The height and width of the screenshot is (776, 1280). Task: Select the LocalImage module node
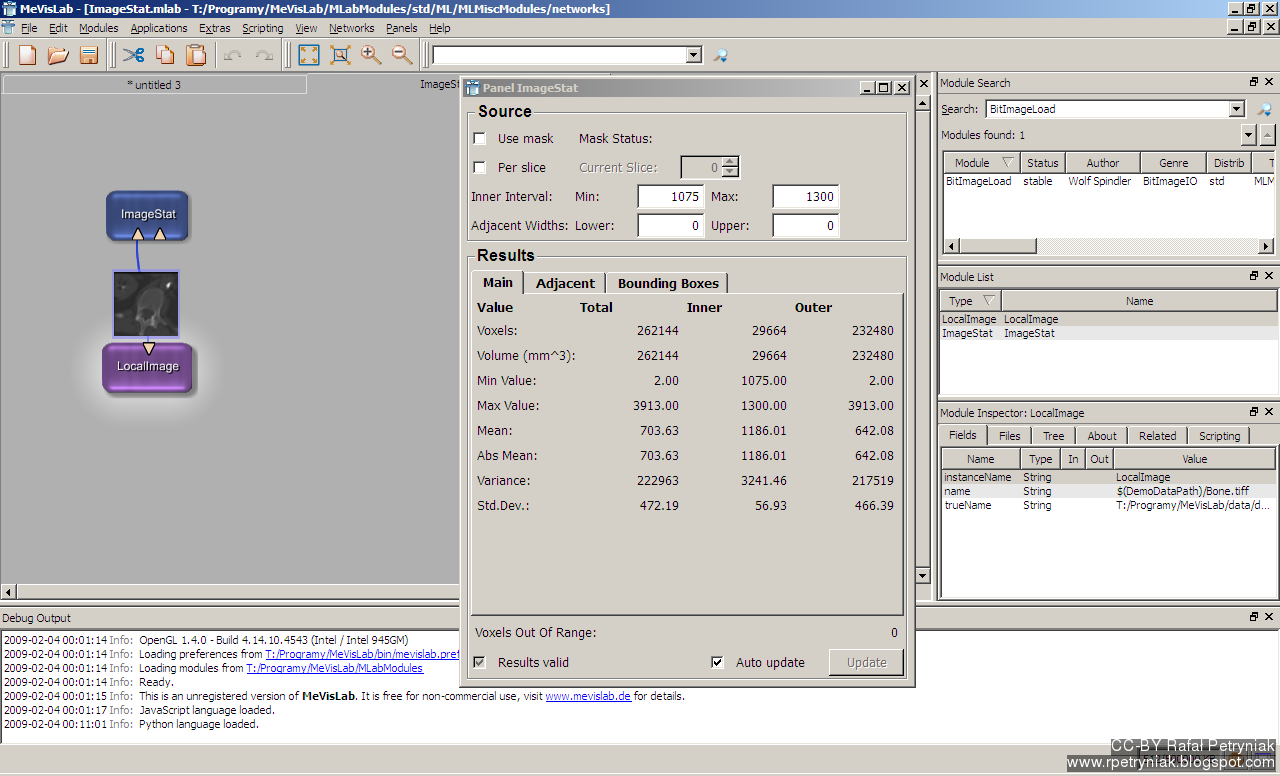[148, 367]
